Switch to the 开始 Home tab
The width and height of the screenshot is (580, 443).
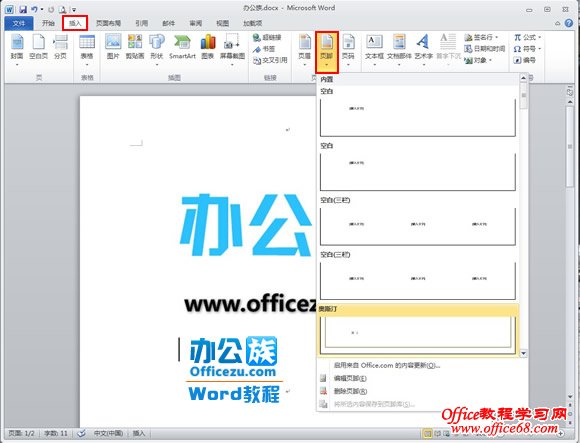(x=48, y=23)
